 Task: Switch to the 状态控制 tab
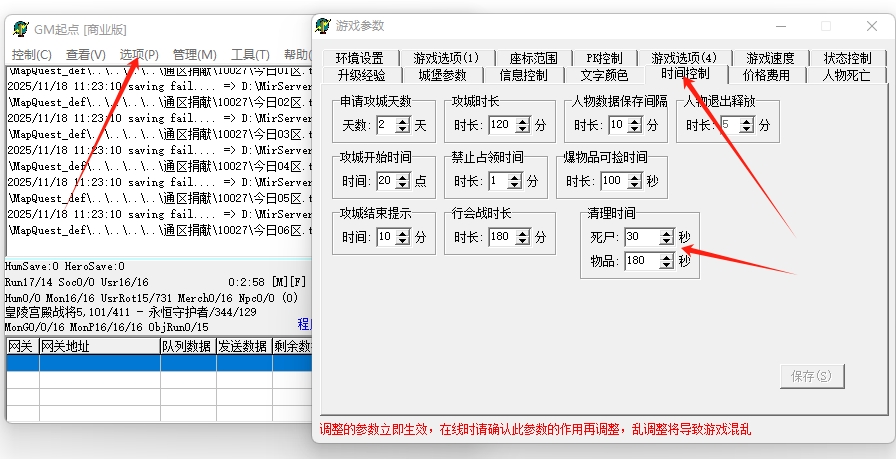pyautogui.click(x=847, y=58)
